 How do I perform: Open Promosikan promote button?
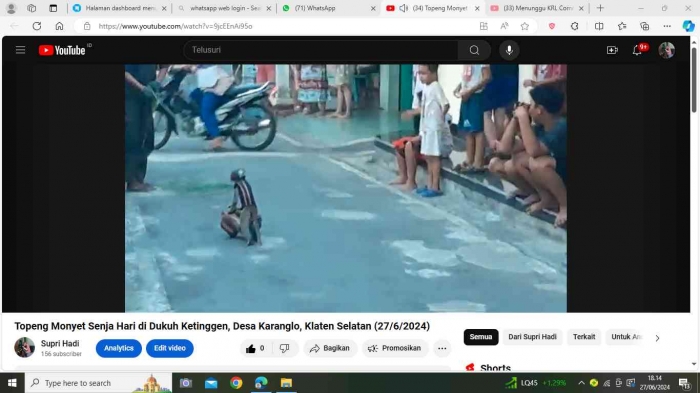[x=395, y=348]
